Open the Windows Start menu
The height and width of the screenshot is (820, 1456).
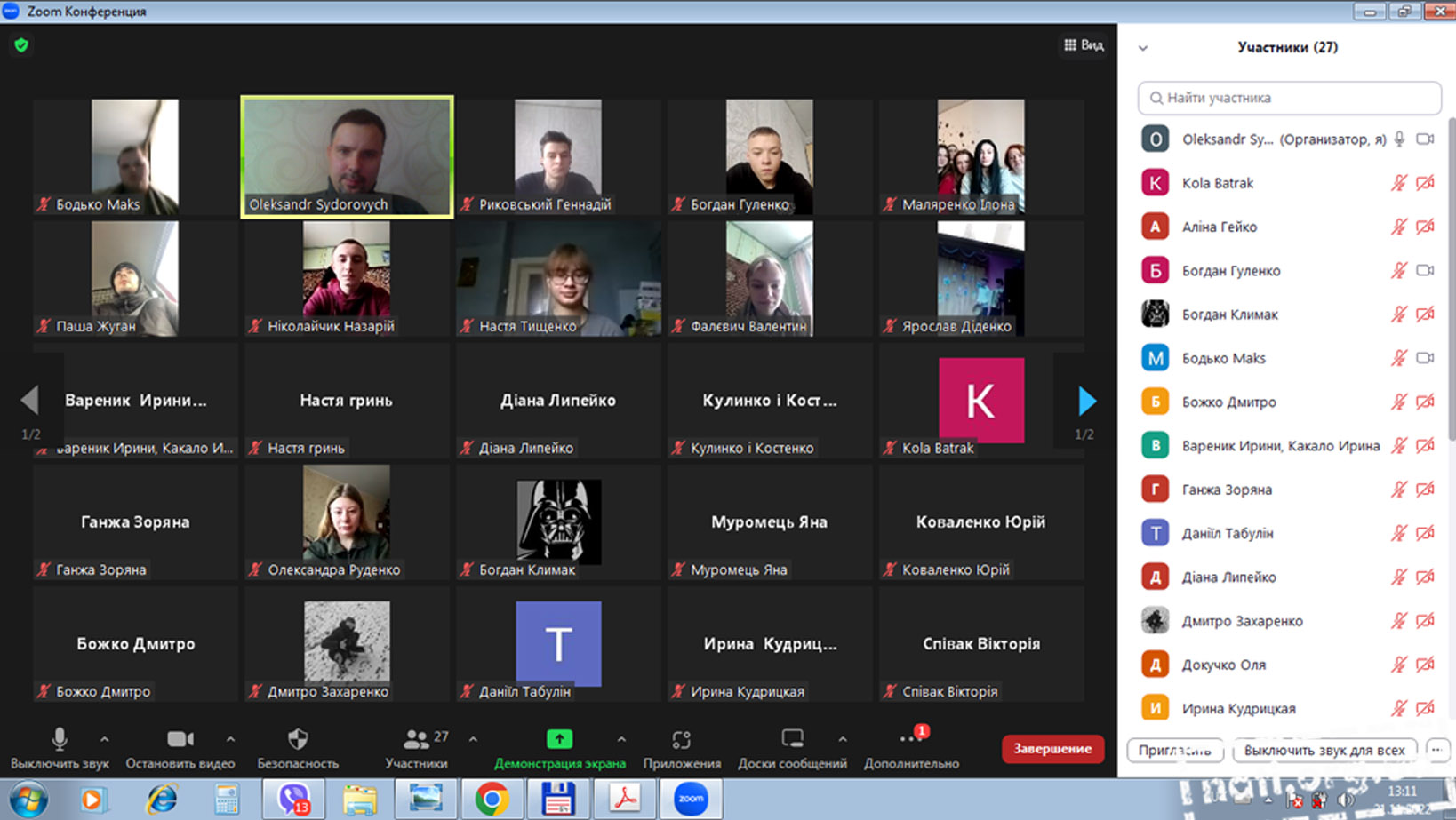(28, 800)
